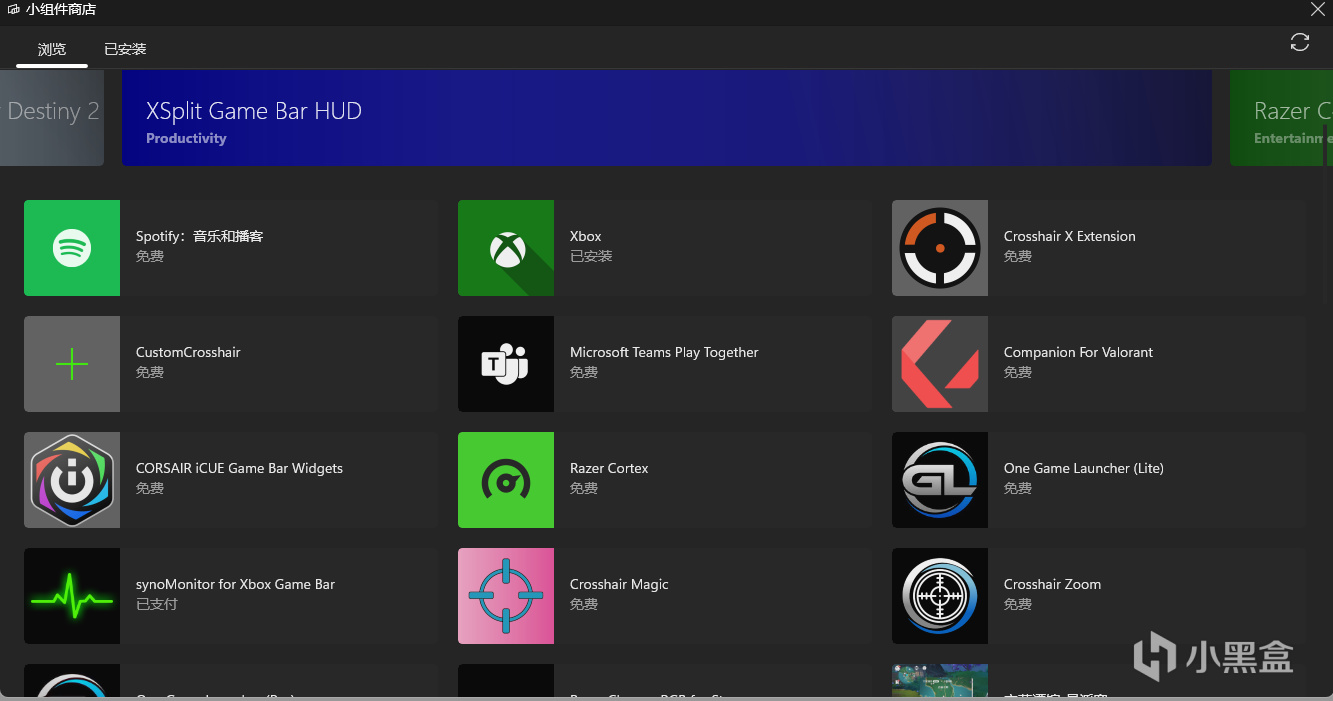Click the 免费 label under Spotify
This screenshot has height=701, width=1333.
(x=150, y=257)
